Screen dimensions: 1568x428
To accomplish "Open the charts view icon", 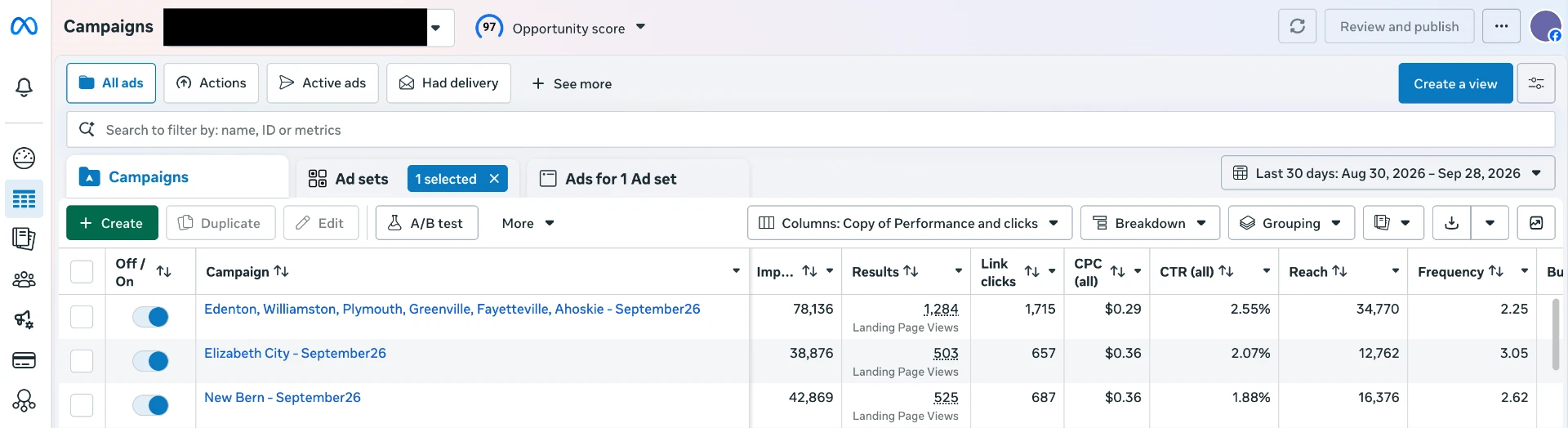I will [1536, 223].
